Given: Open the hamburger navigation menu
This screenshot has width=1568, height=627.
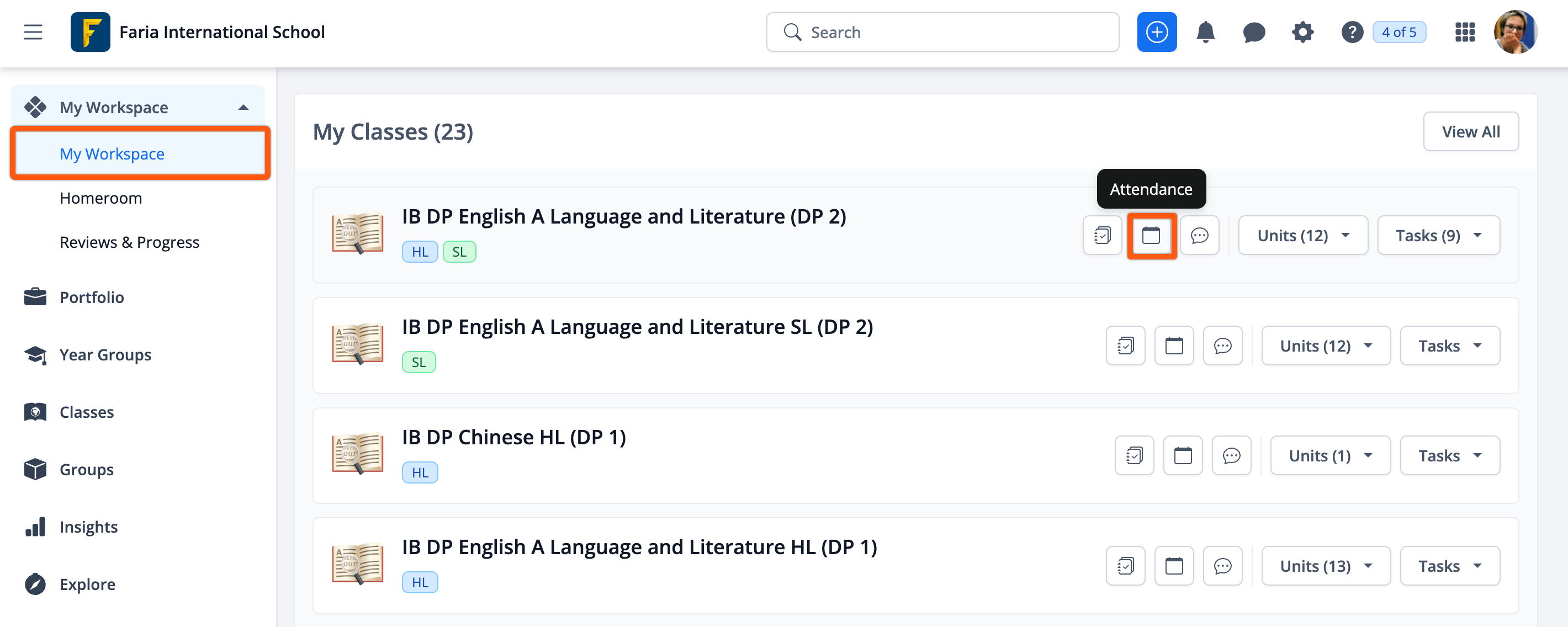Looking at the screenshot, I should click(x=33, y=32).
